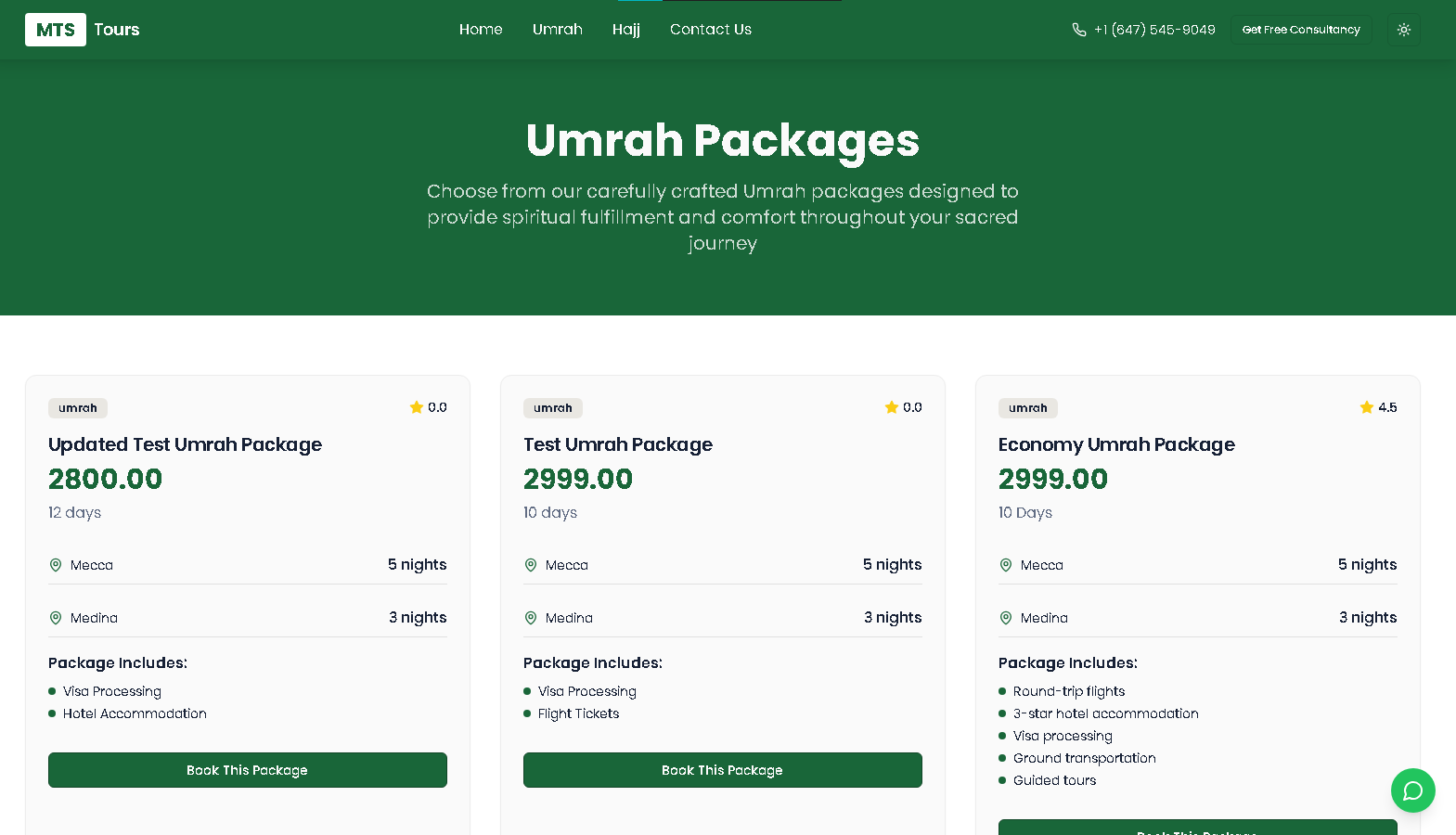
Task: Call the +1 (647) 545-9049 phone link
Action: [1153, 29]
